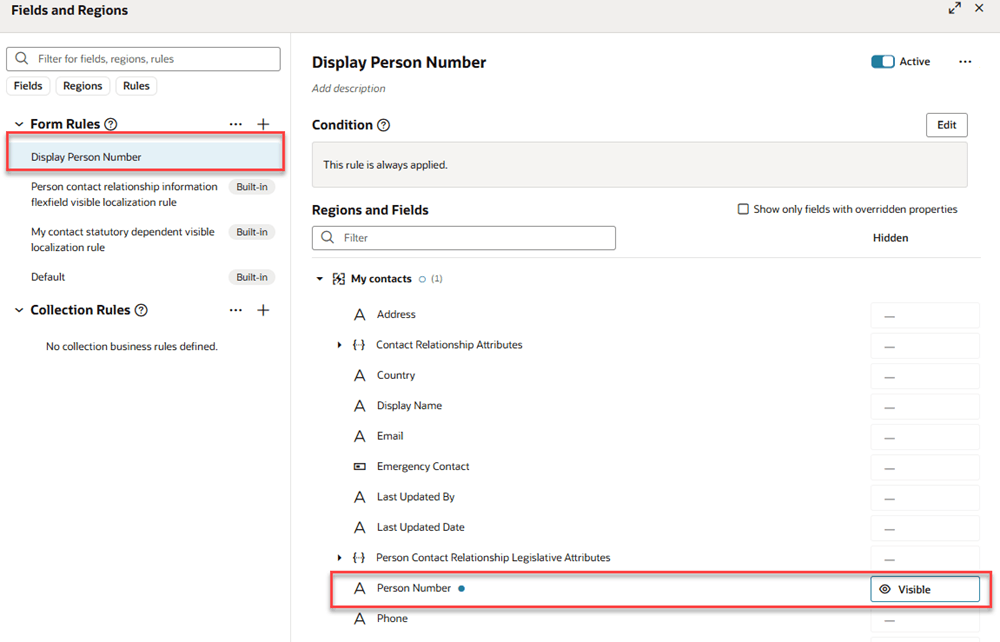Collapse the My contacts region
The image size is (1000, 642).
tap(320, 279)
